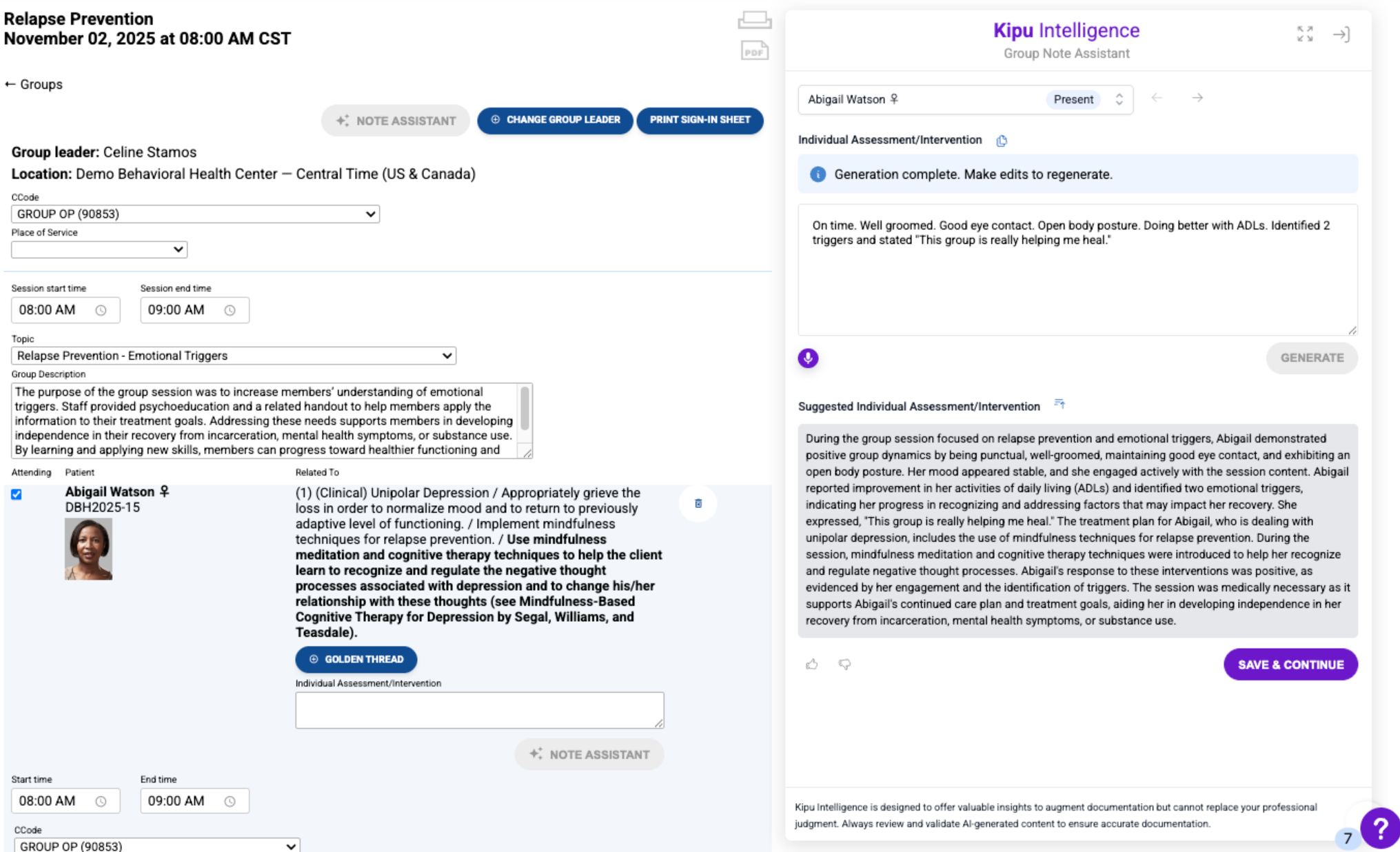The image size is (1400, 852).
Task: Click Save & Continue button
Action: tap(1290, 665)
